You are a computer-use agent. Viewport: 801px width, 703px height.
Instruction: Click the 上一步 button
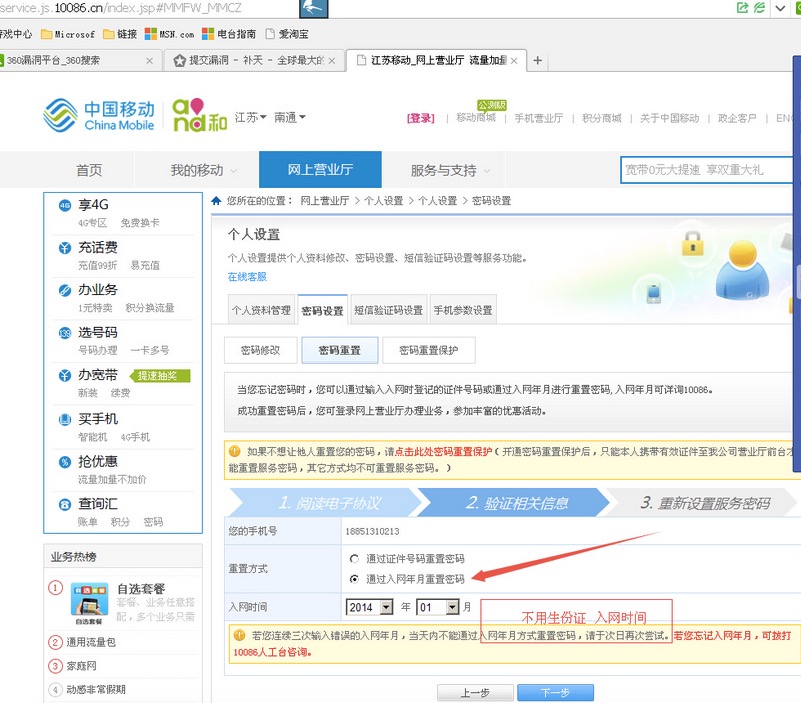tap(475, 693)
